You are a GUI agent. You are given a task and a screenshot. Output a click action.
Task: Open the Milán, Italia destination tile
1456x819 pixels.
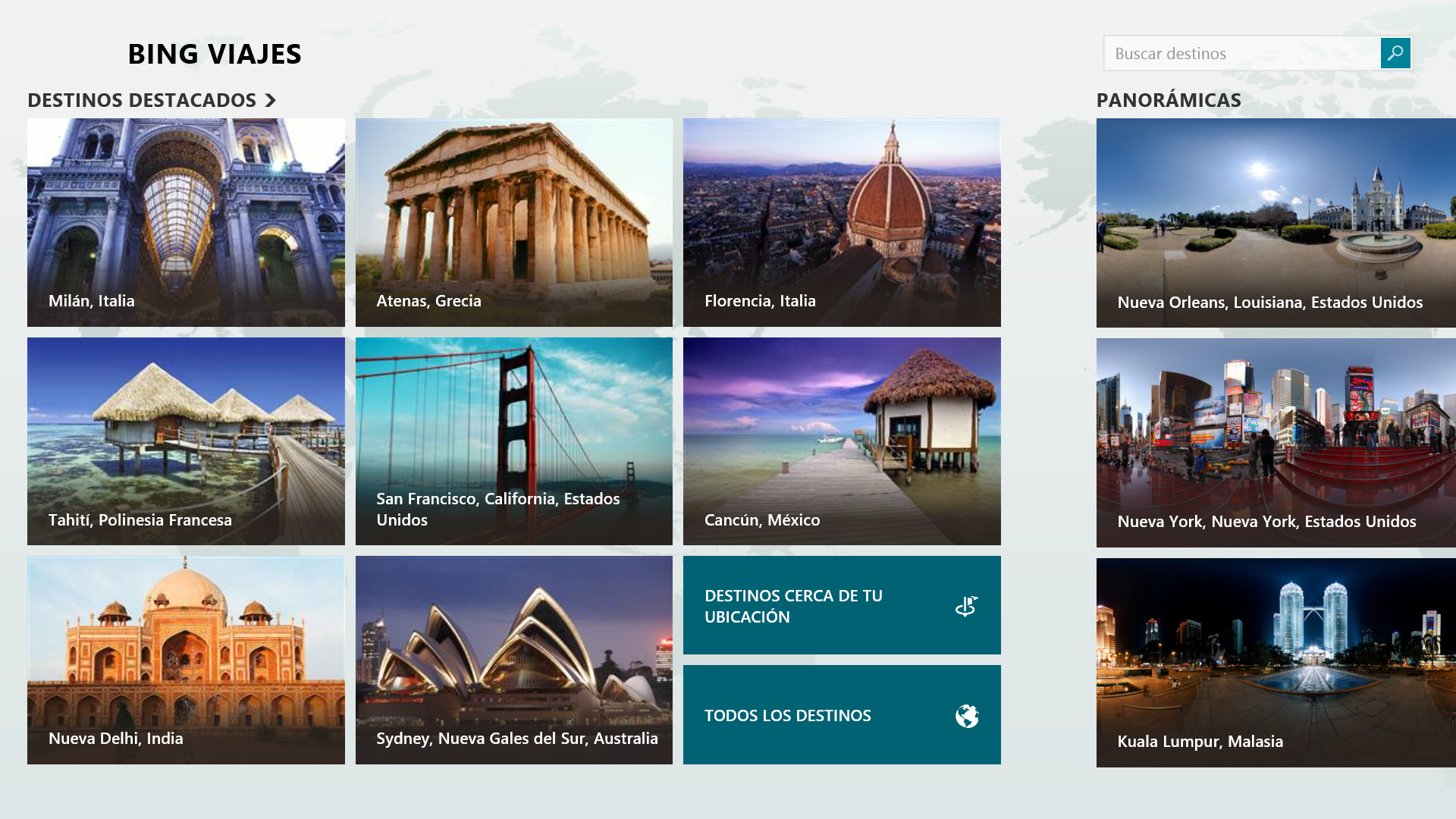(186, 222)
